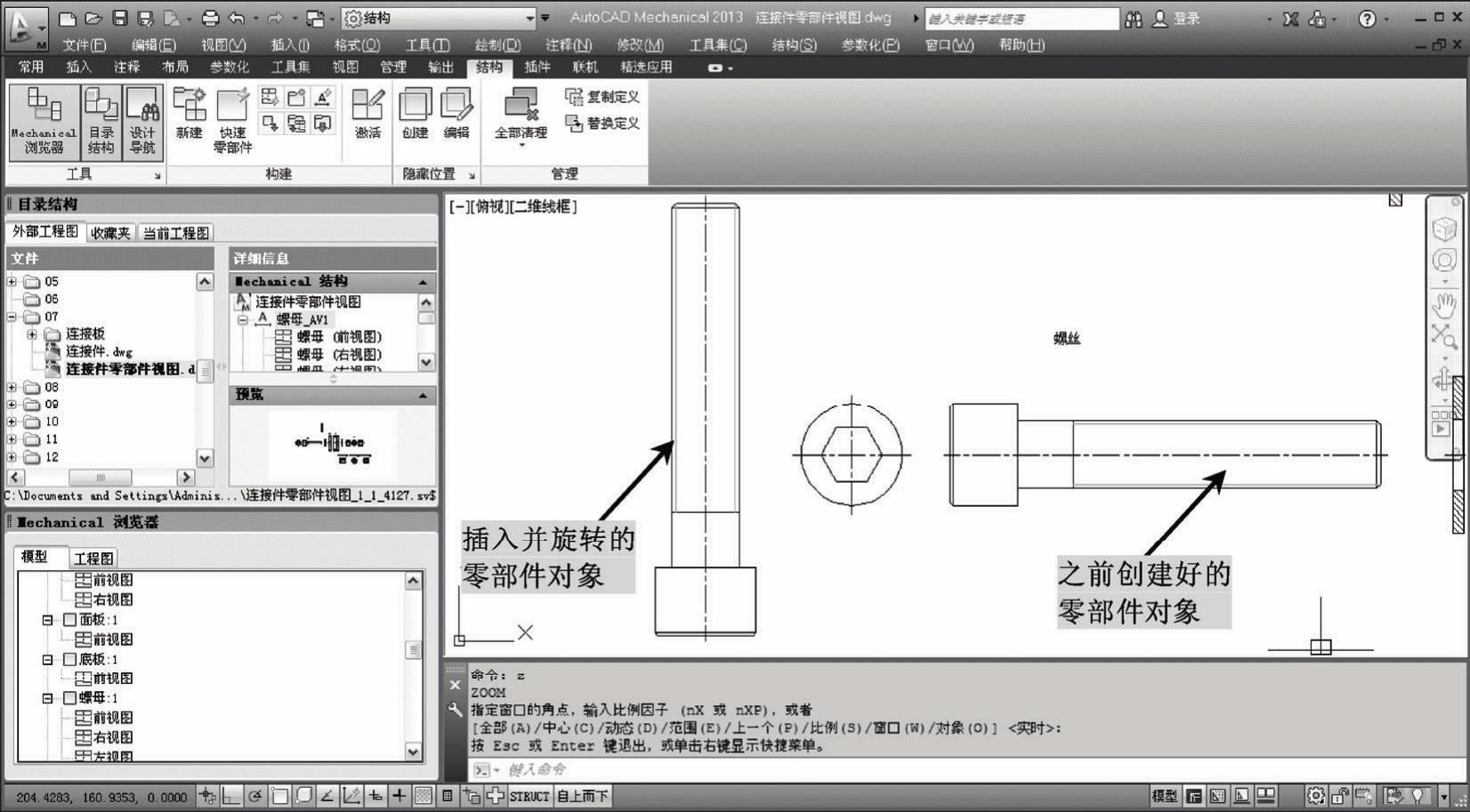
Task: Open 设计导航 tool
Action: [142, 122]
